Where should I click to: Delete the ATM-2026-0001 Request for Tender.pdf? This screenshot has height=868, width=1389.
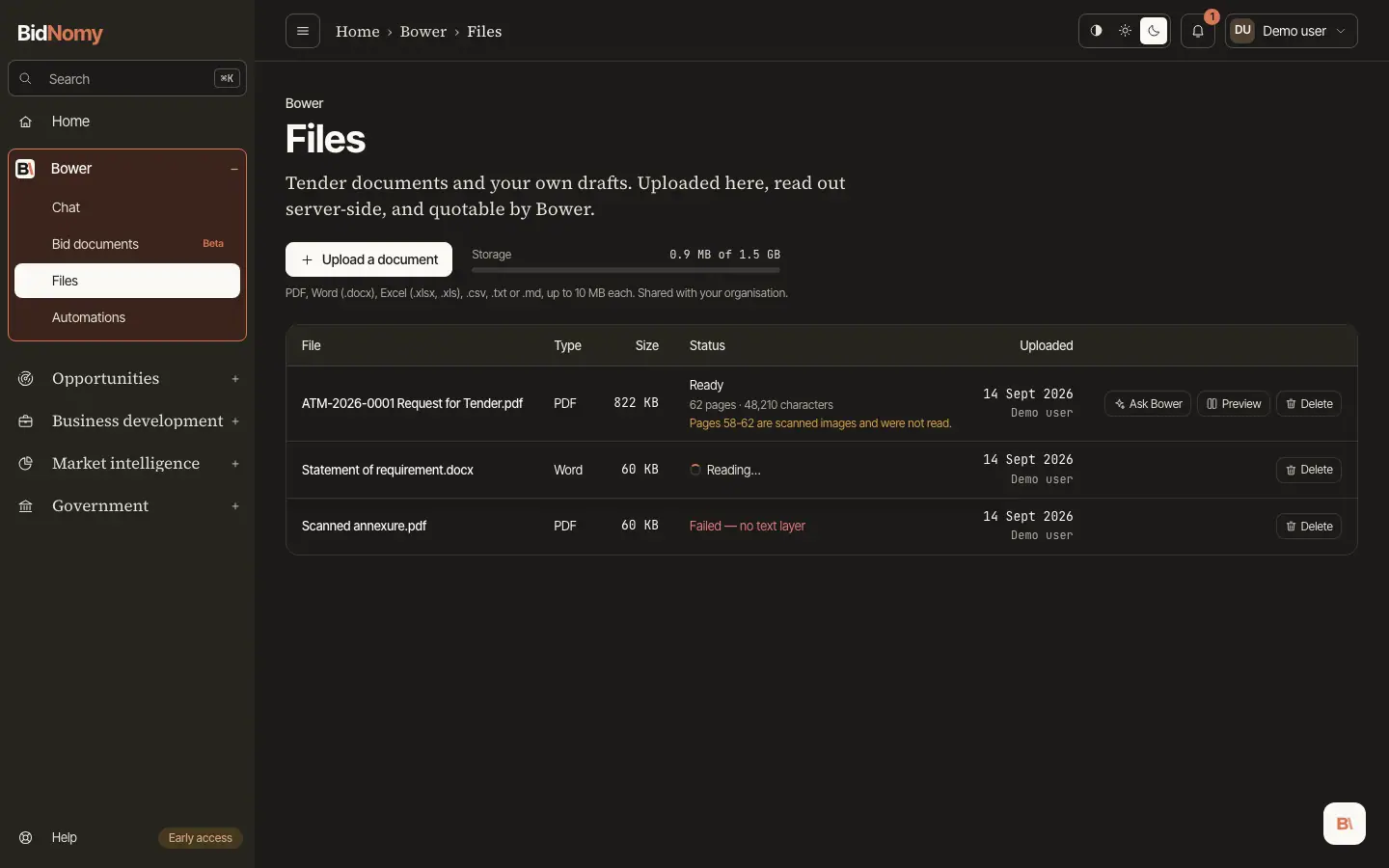tap(1309, 404)
